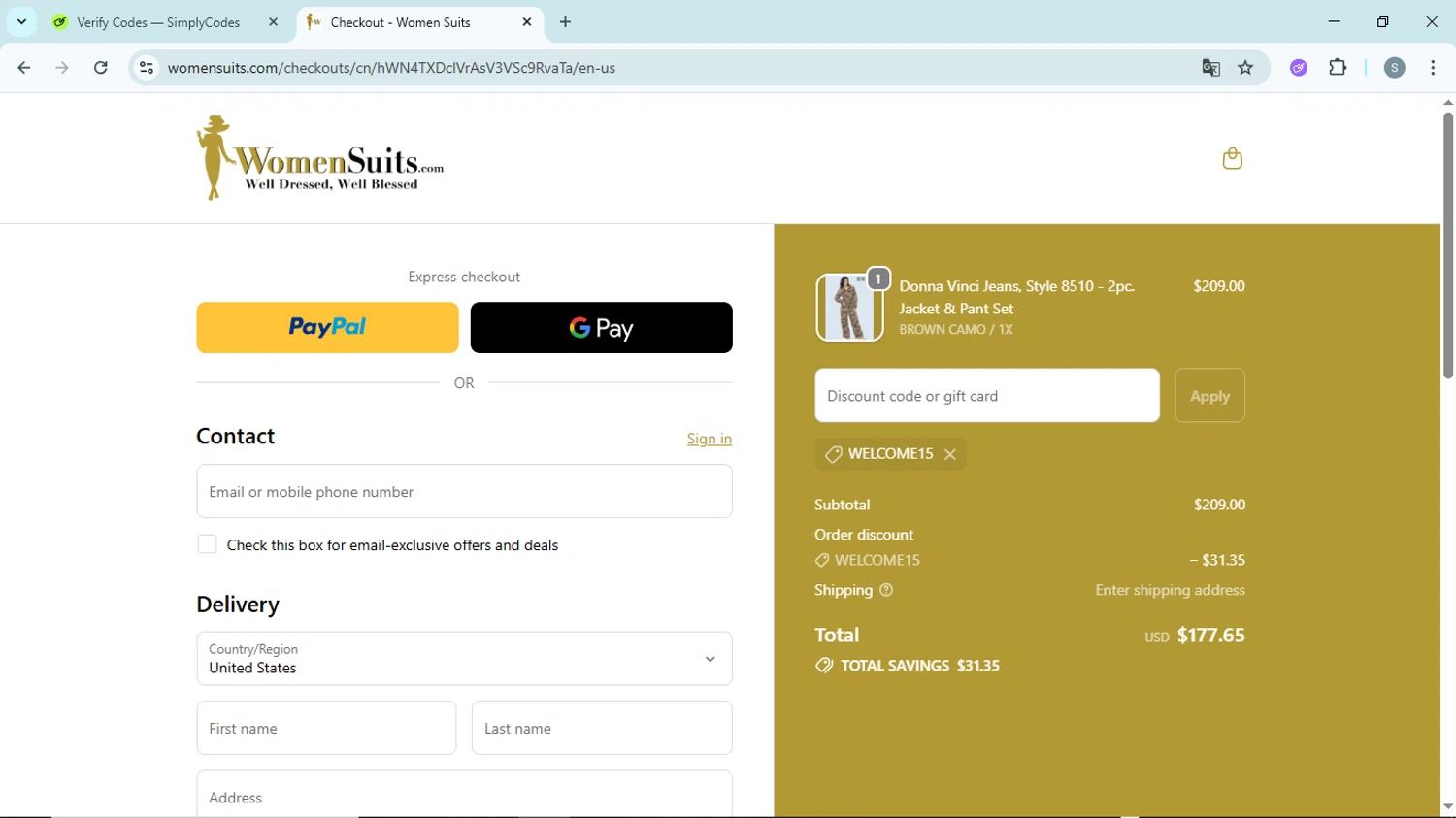Check the email-exclusive offers checkbox
This screenshot has width=1456, height=818.
207,544
